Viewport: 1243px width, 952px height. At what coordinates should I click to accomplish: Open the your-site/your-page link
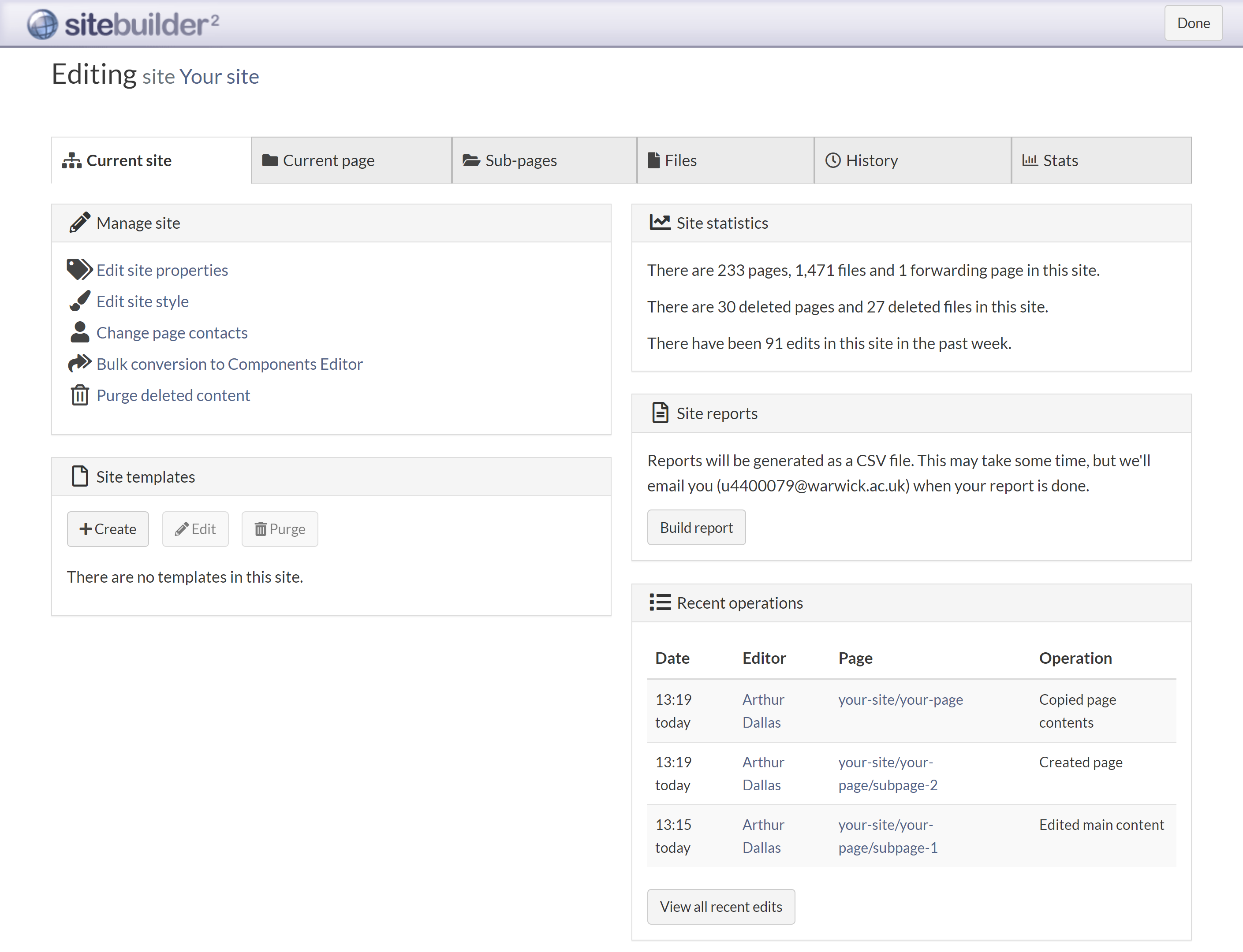(900, 700)
